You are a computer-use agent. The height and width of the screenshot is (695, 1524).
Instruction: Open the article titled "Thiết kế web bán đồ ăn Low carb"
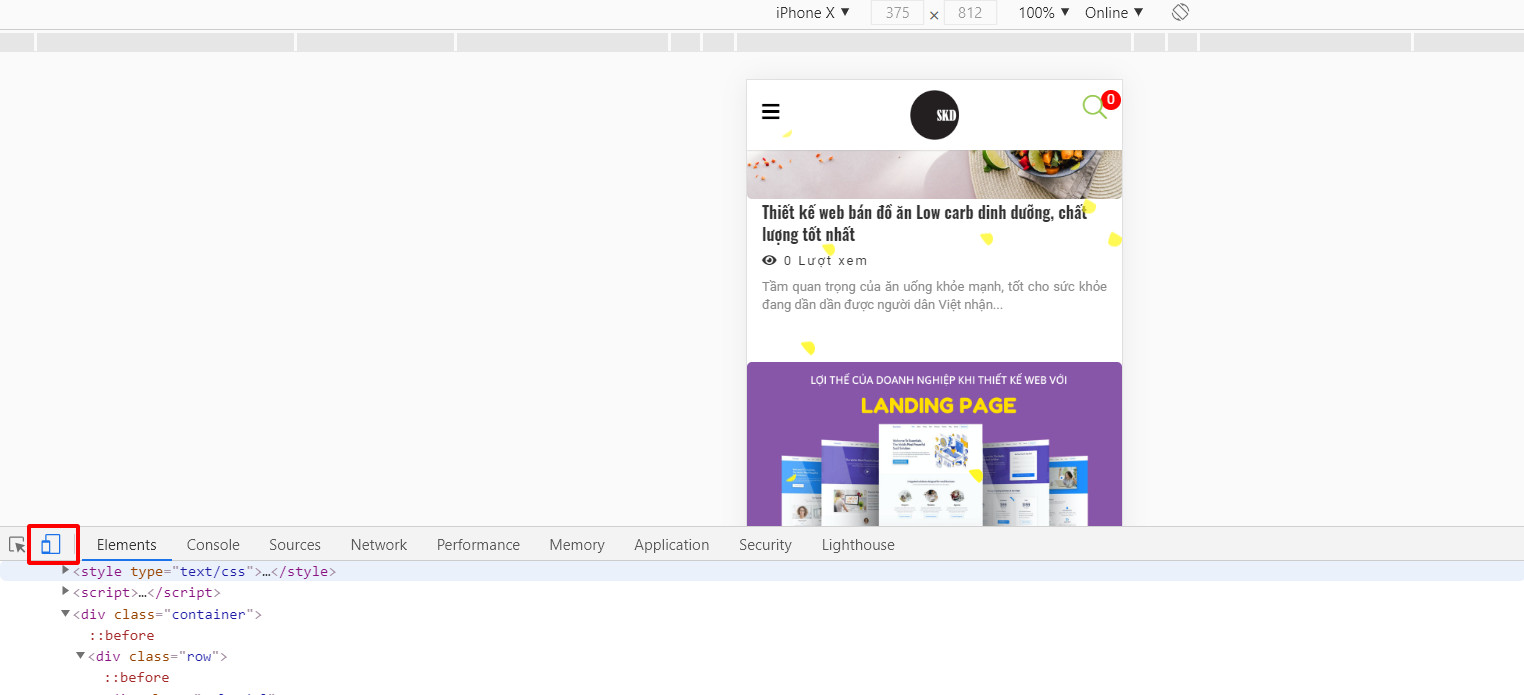pos(924,223)
